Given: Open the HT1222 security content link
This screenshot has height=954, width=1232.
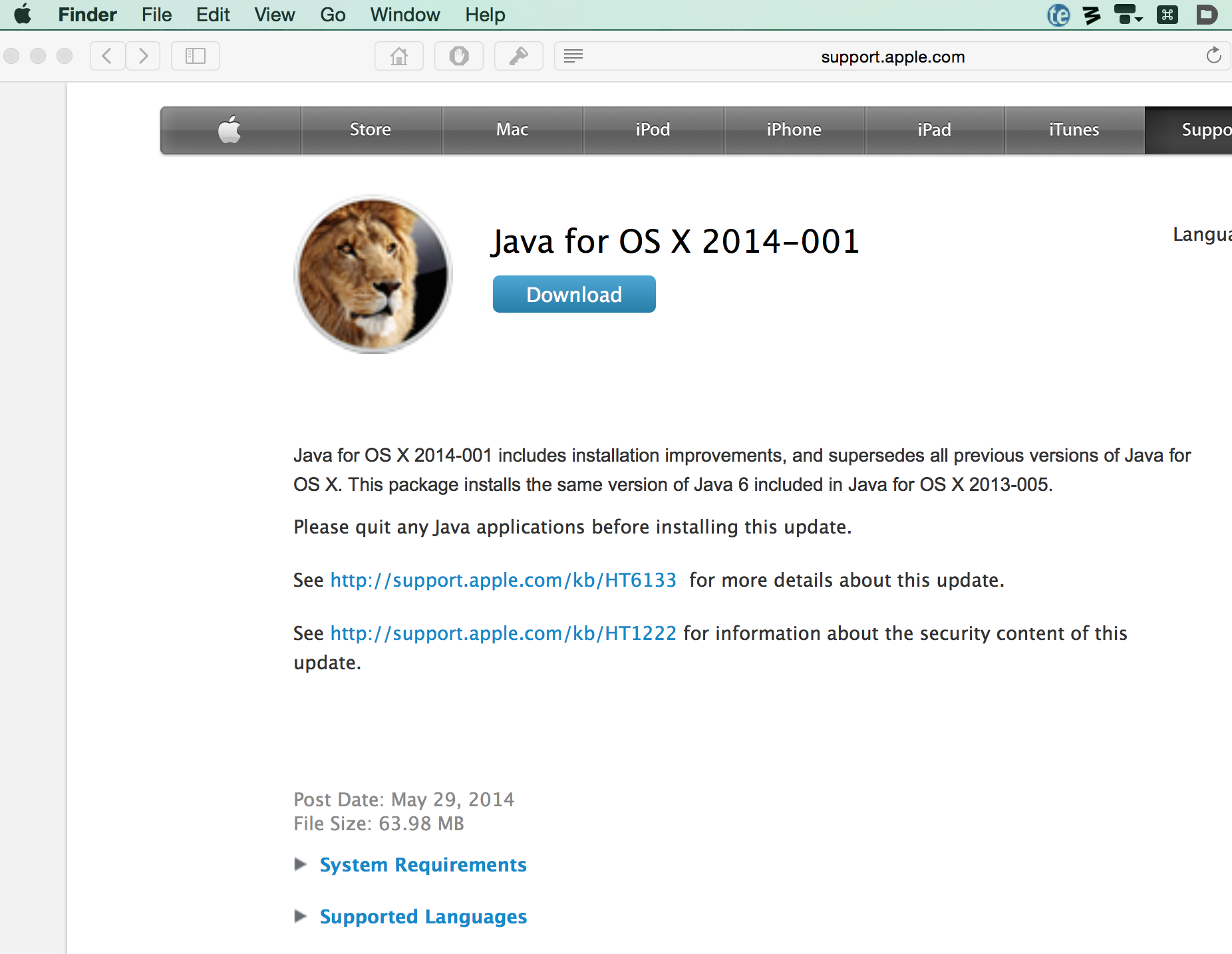Looking at the screenshot, I should [503, 633].
